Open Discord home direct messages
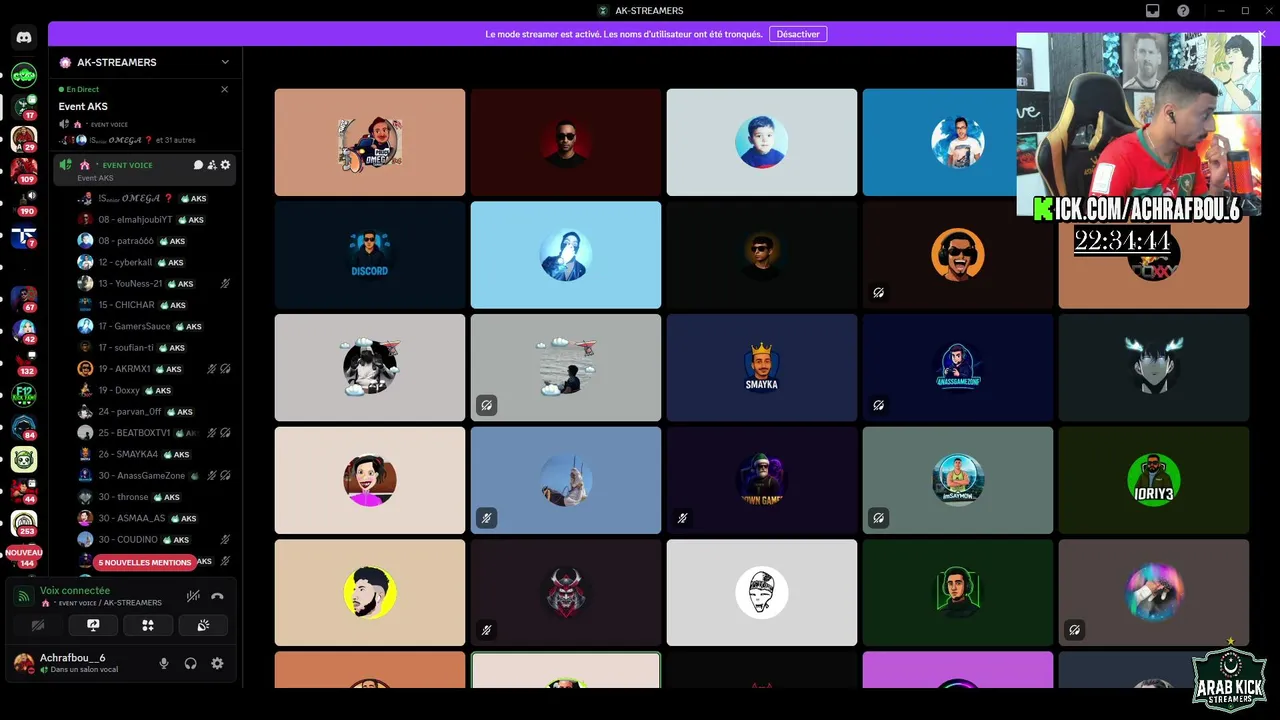The width and height of the screenshot is (1280, 720). (x=24, y=38)
